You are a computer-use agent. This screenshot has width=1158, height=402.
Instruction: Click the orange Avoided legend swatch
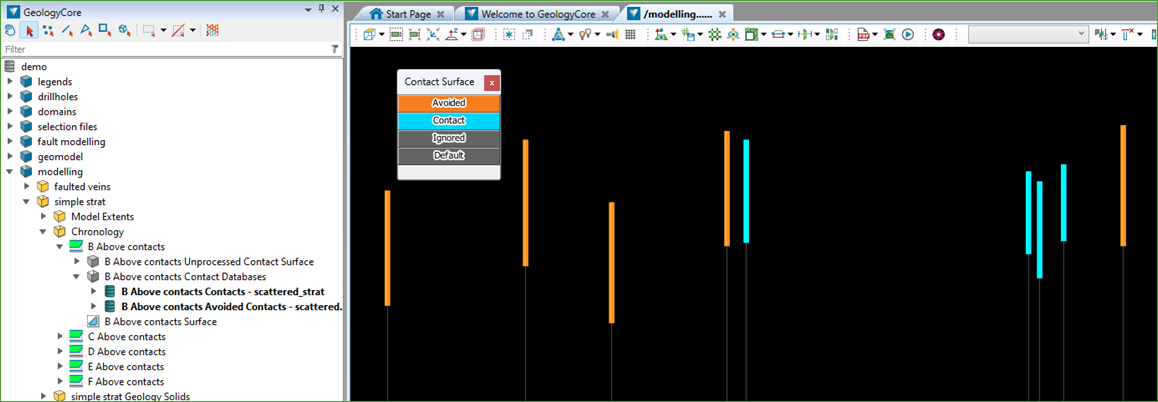pos(449,103)
